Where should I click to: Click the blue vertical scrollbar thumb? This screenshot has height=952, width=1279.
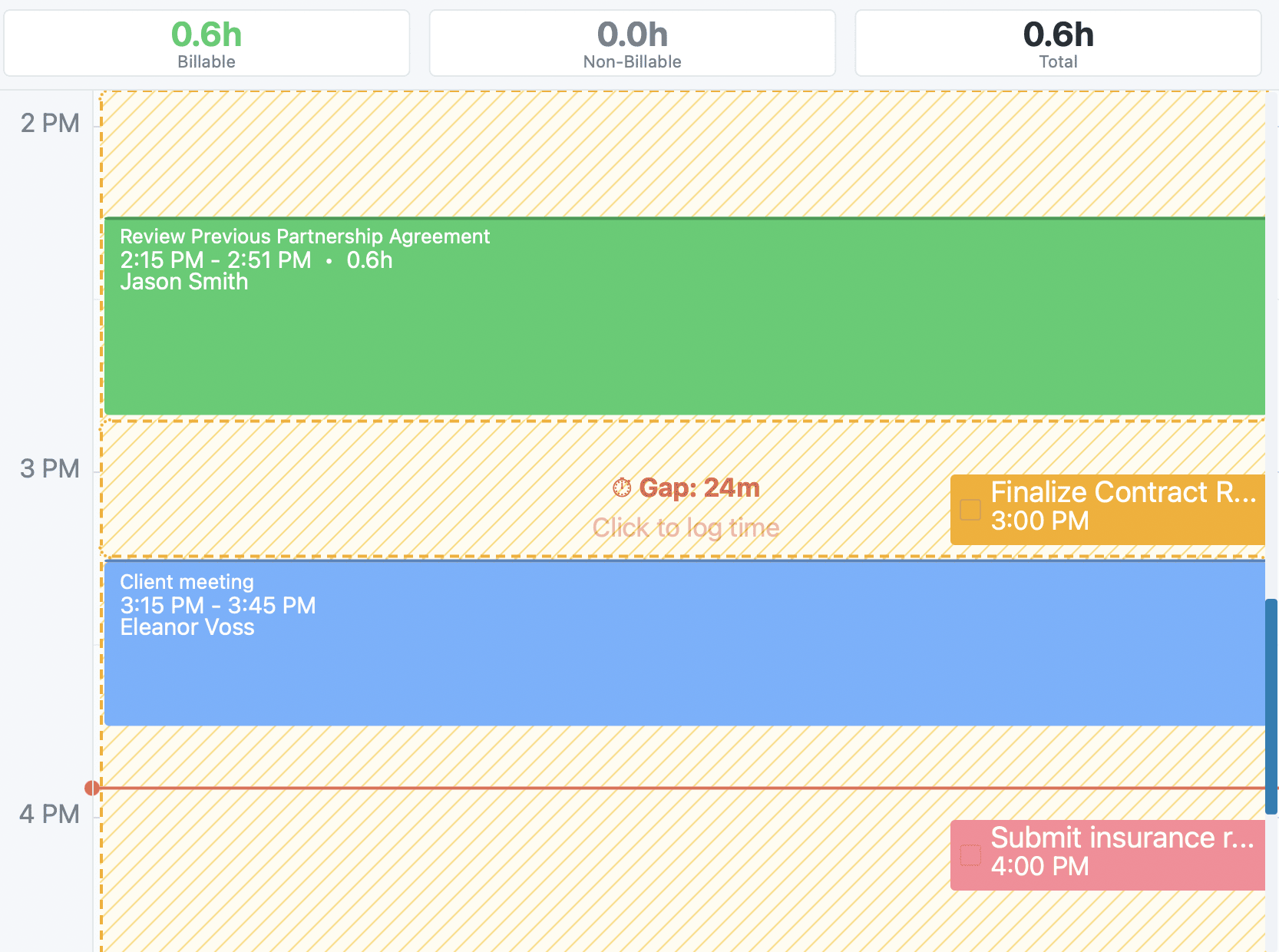click(1271, 706)
